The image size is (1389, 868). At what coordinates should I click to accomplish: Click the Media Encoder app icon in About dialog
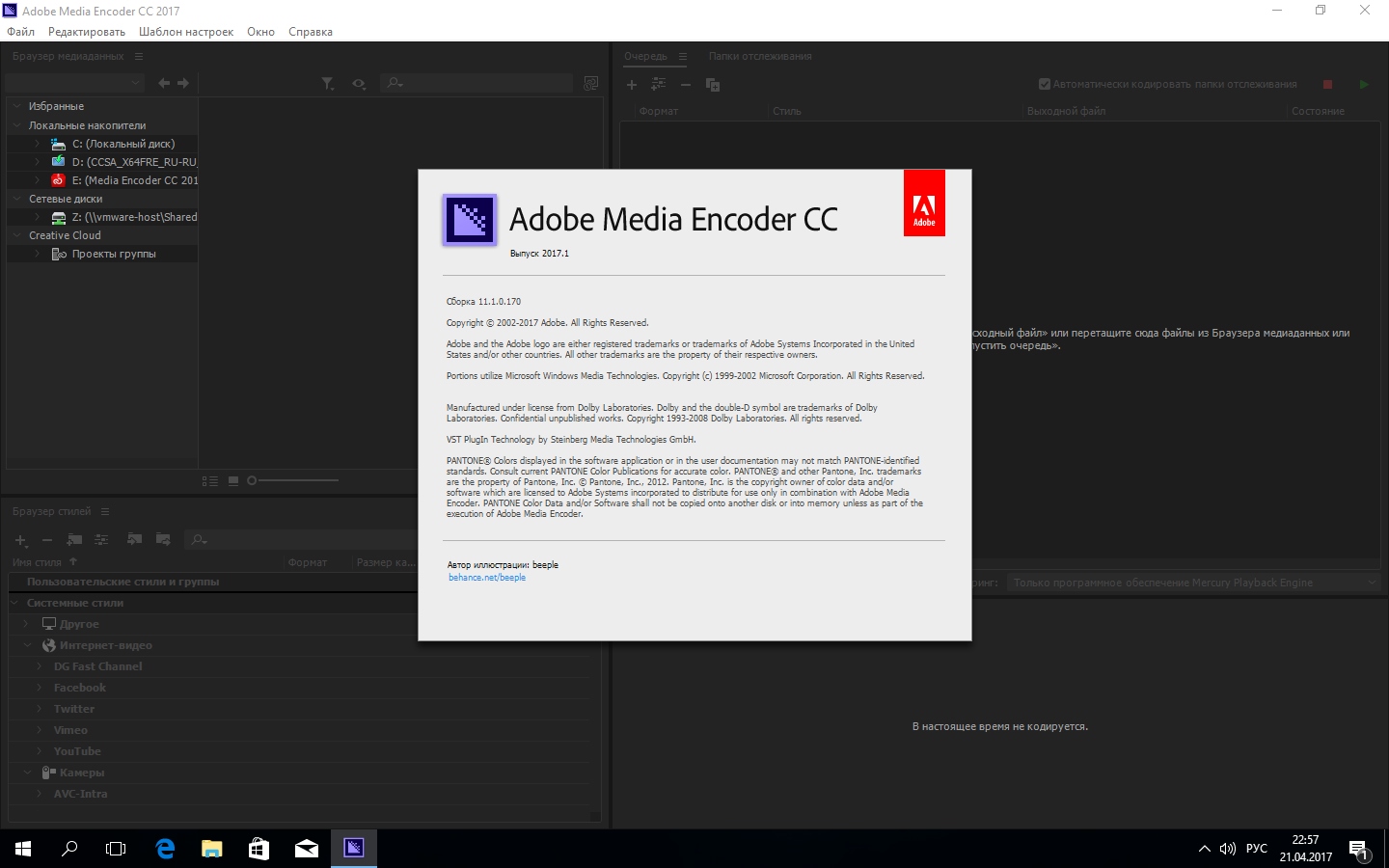[x=470, y=220]
